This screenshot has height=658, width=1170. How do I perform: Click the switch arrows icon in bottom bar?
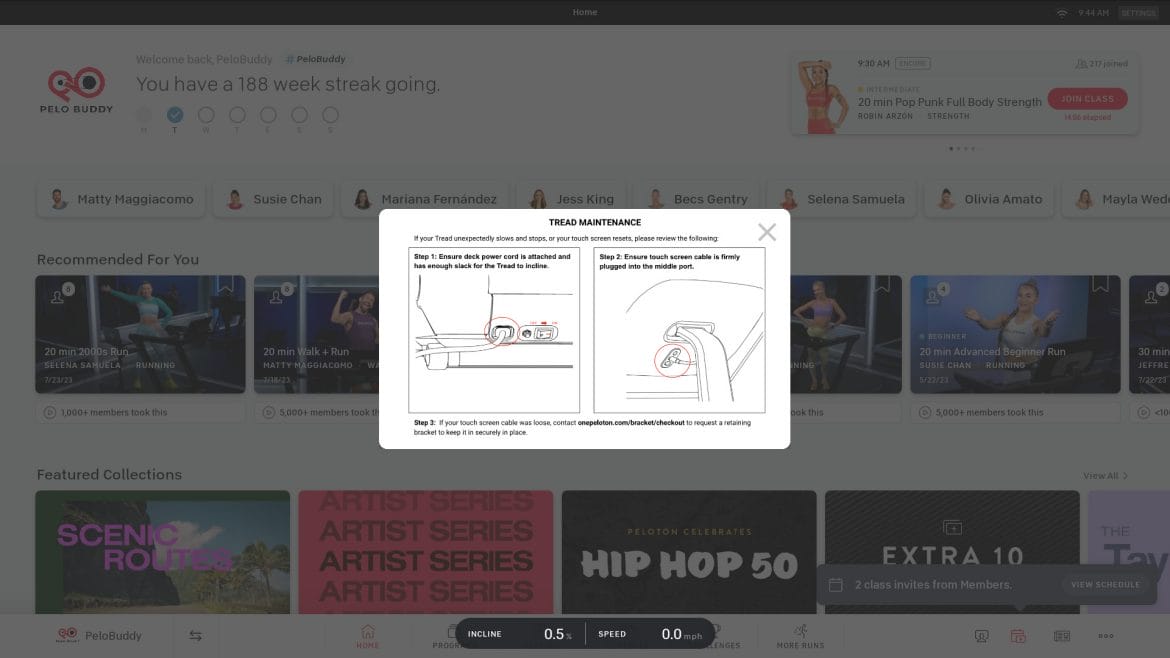pos(195,636)
